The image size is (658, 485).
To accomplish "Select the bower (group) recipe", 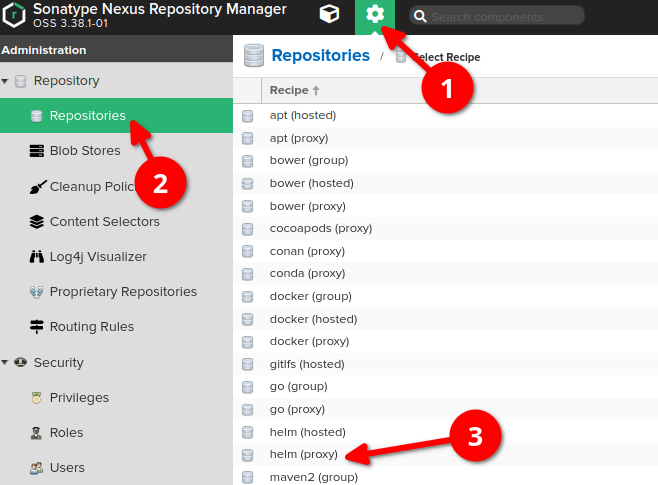I will coord(309,161).
